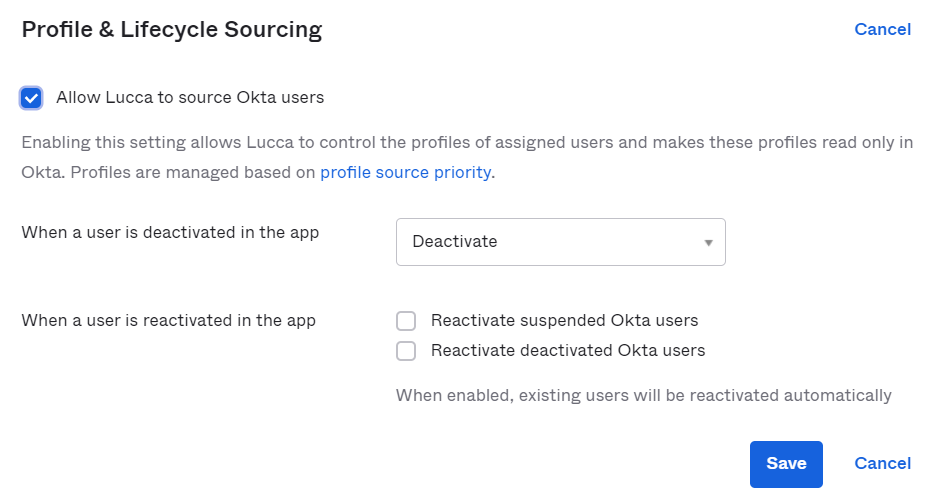This screenshot has height=500, width=929.
Task: Tick Reactivate deactivated Okta users checkbox
Action: [406, 351]
